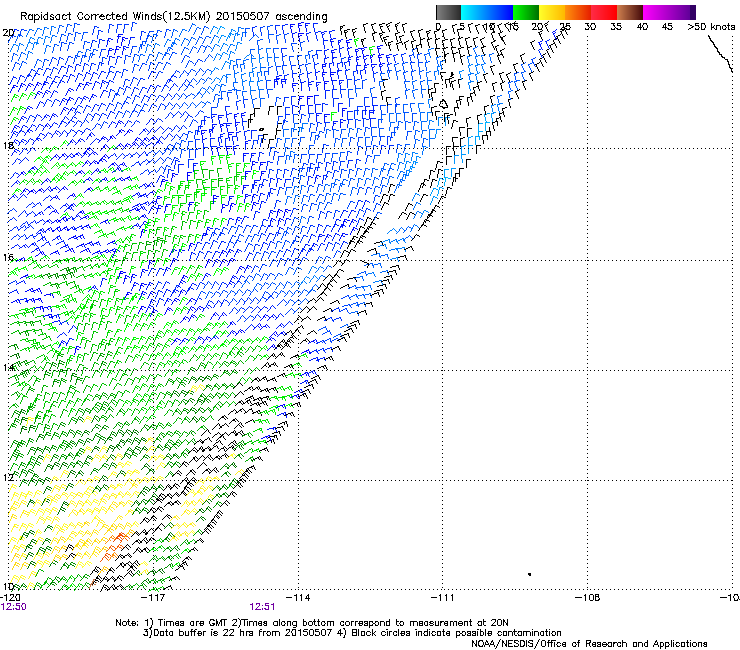Click the cyan 5-10 knots legend swatch
Screen dimensions: 740x650
474,12
